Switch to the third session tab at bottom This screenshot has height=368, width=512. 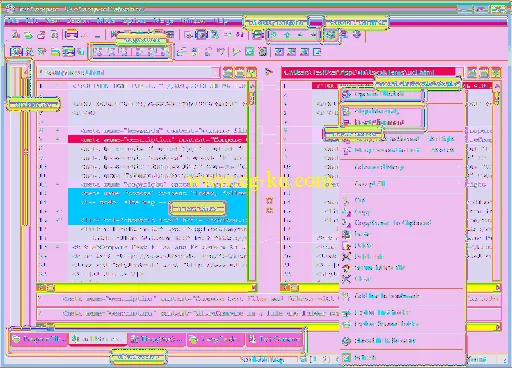[157, 339]
